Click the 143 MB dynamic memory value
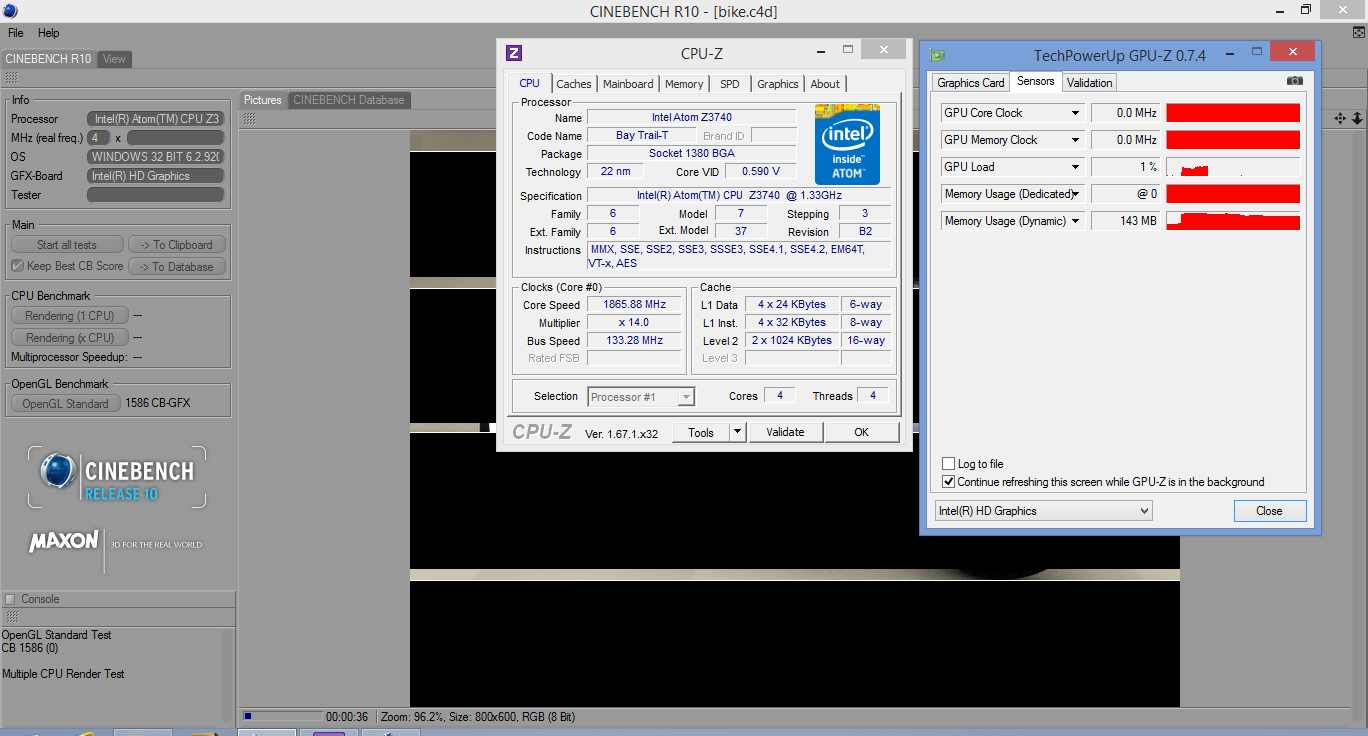The width and height of the screenshot is (1368, 736). tap(1124, 221)
